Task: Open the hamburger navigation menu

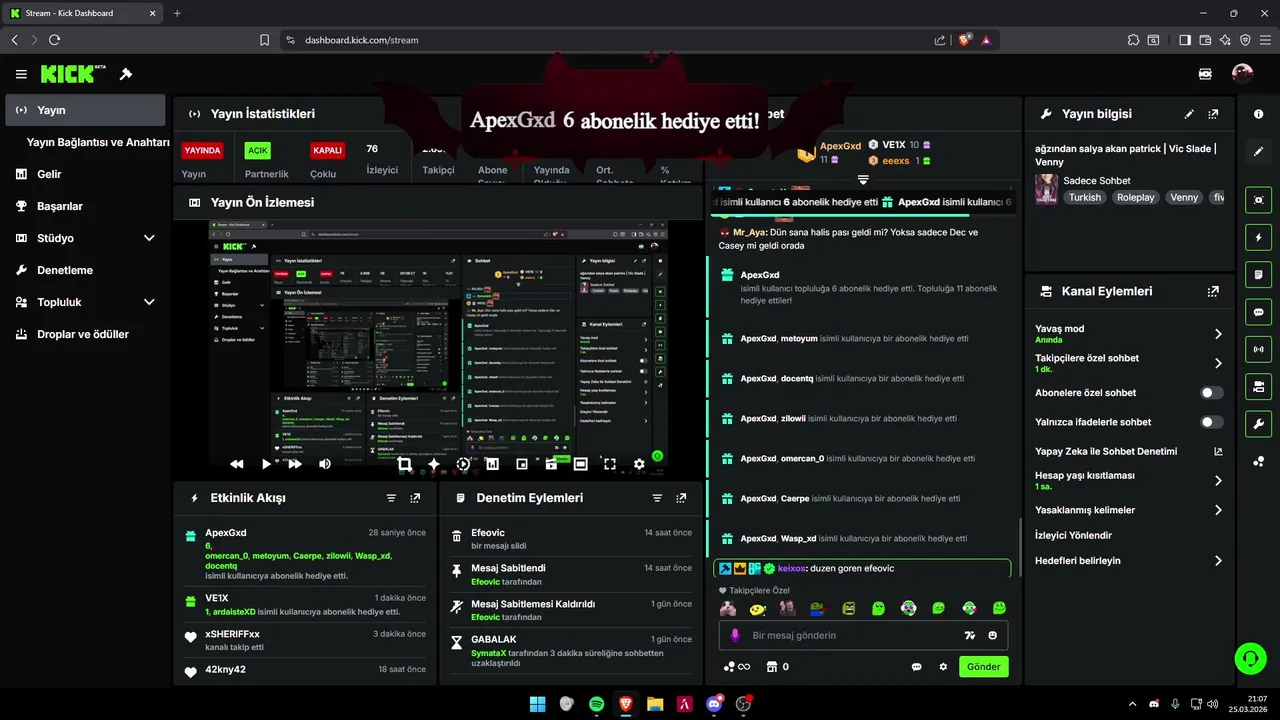Action: pyautogui.click(x=21, y=74)
